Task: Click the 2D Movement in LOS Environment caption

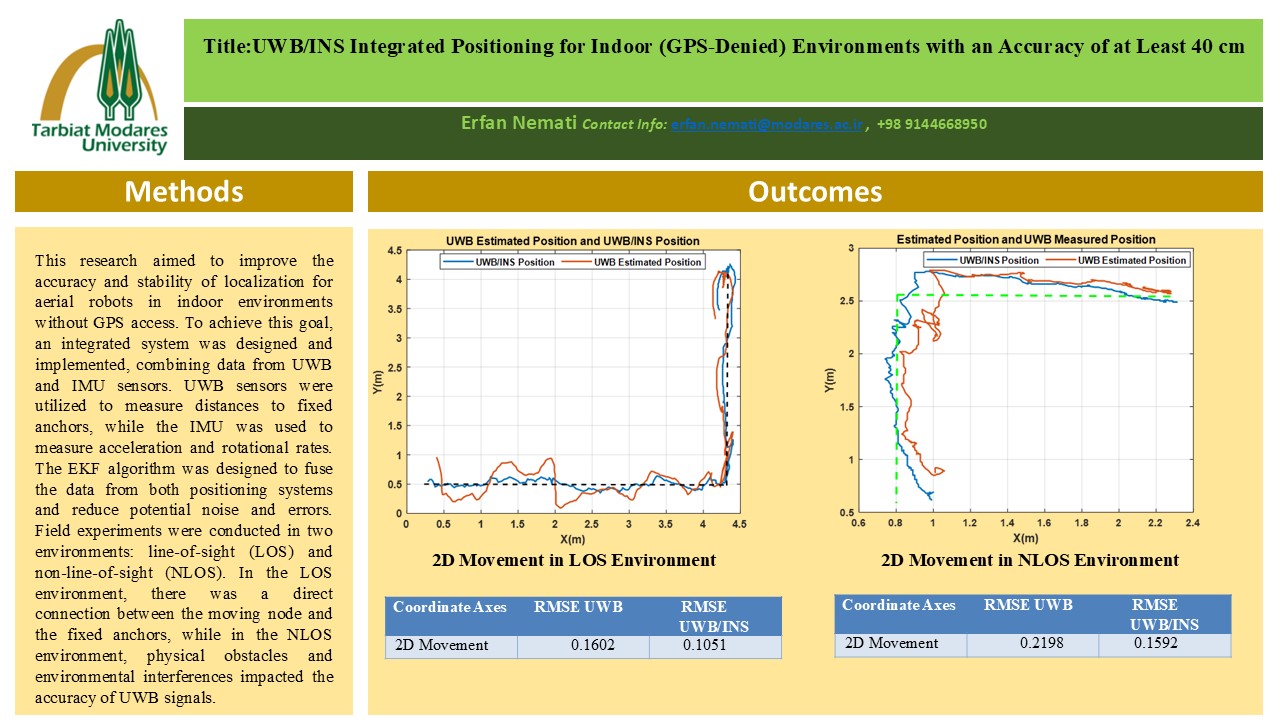Action: [574, 560]
